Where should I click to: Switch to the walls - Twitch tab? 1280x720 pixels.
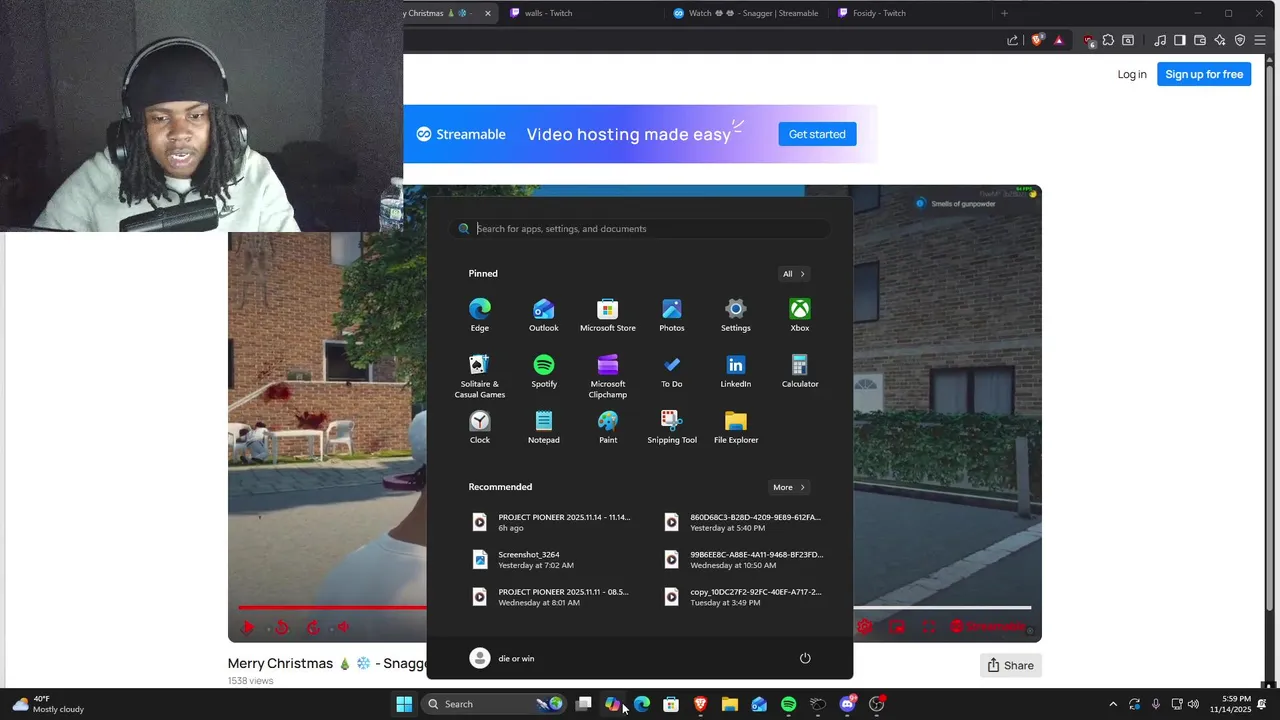583,13
